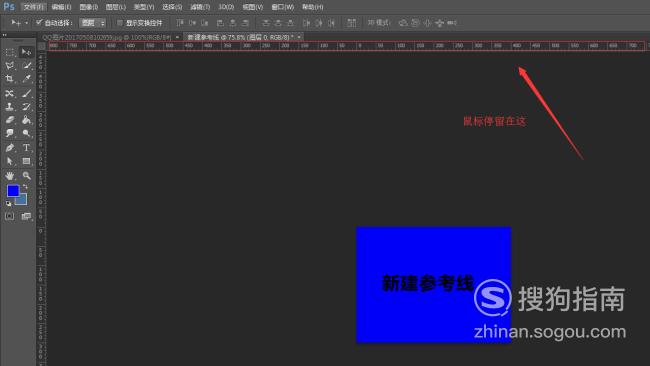Select the Pen tool

click(x=10, y=148)
